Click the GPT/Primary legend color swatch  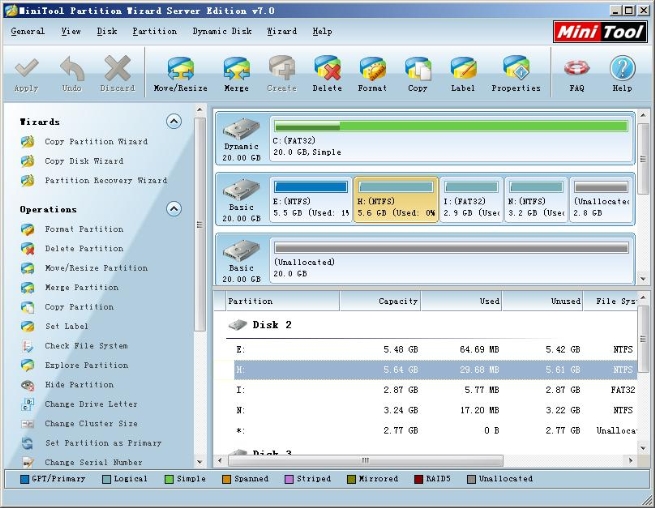pyautogui.click(x=25, y=479)
